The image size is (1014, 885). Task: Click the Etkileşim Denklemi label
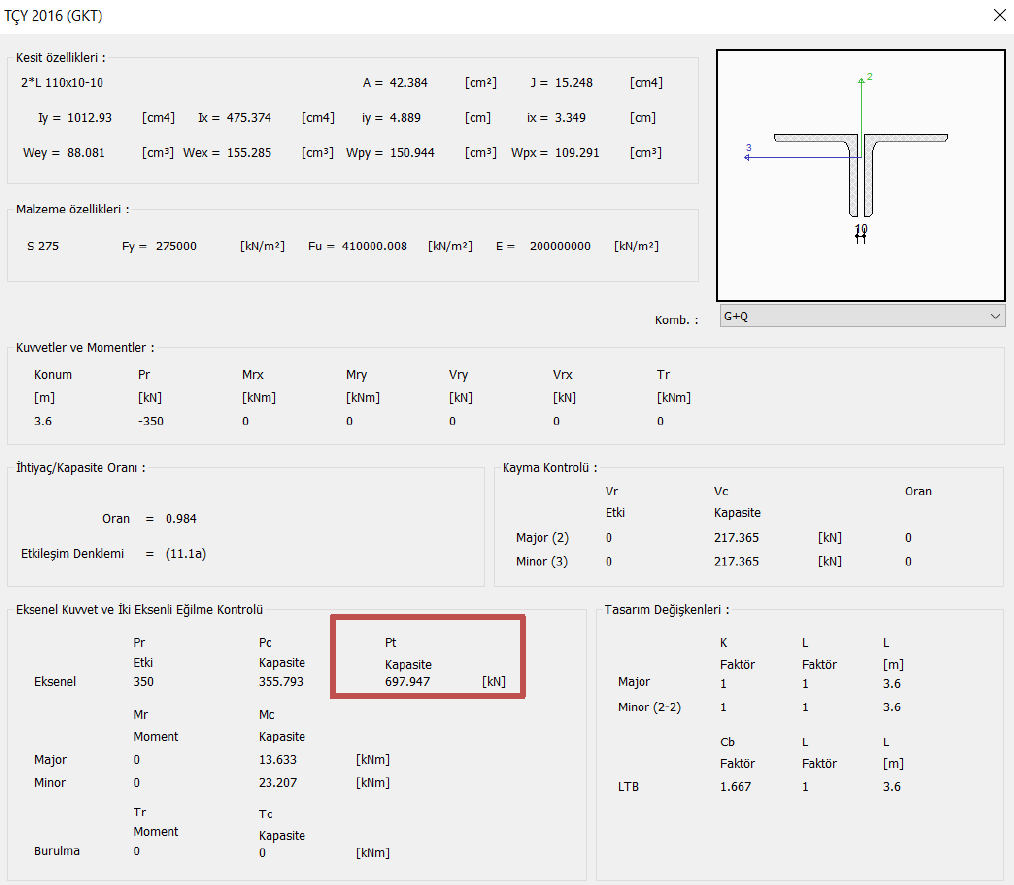(x=72, y=553)
